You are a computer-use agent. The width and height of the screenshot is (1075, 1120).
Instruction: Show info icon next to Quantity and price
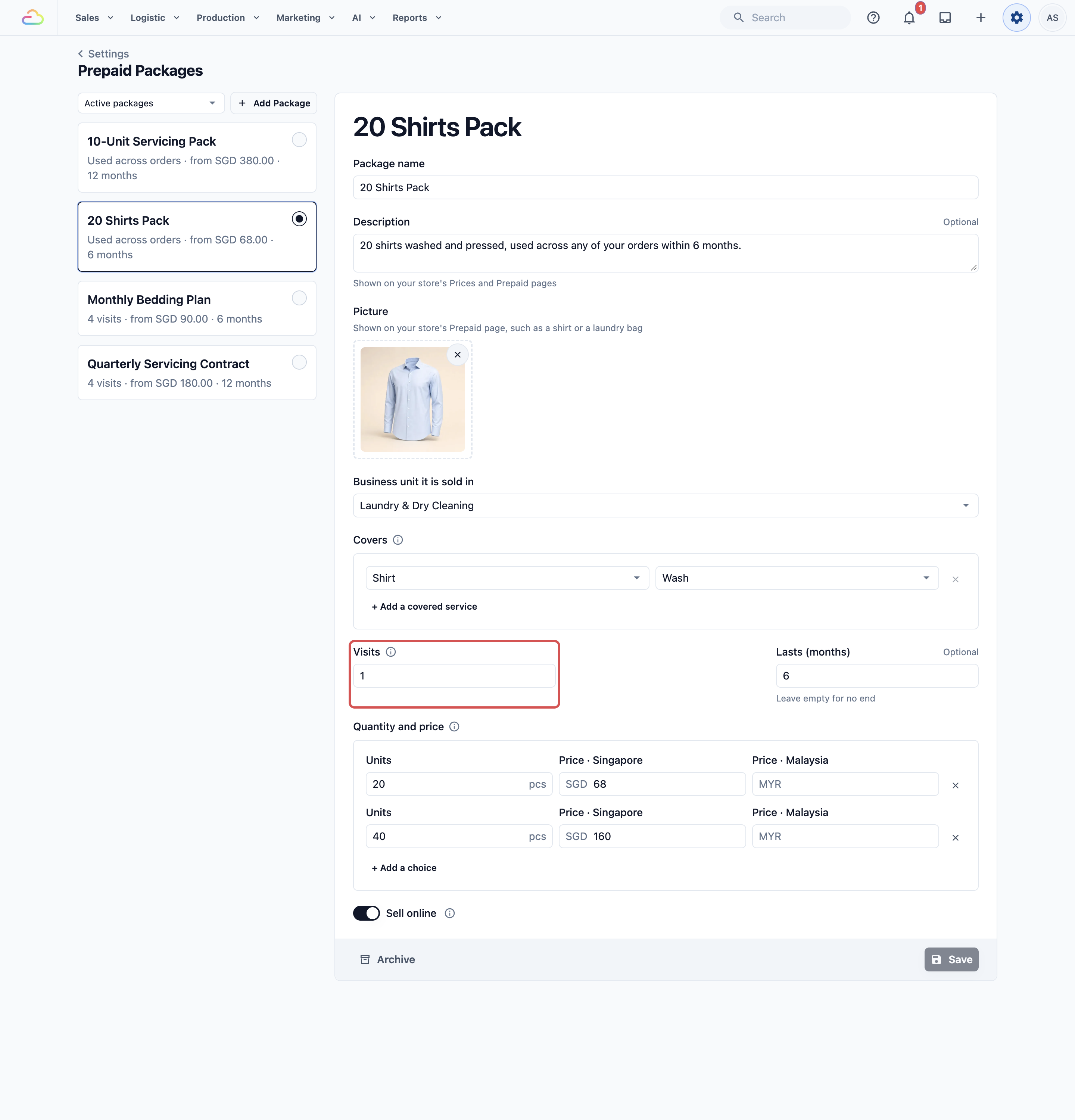(454, 727)
